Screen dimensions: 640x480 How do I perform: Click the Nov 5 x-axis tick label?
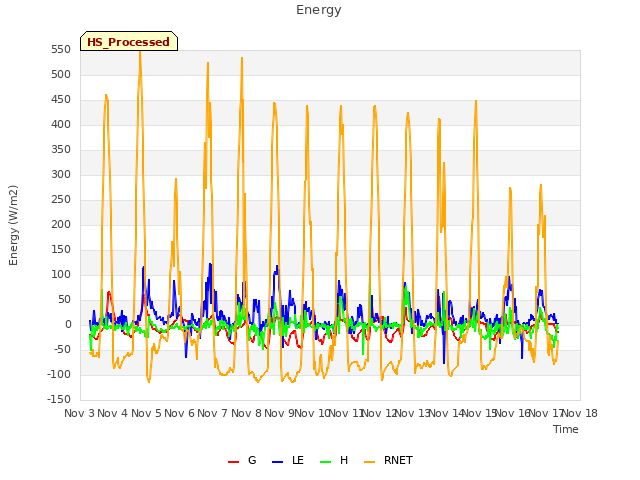146,413
